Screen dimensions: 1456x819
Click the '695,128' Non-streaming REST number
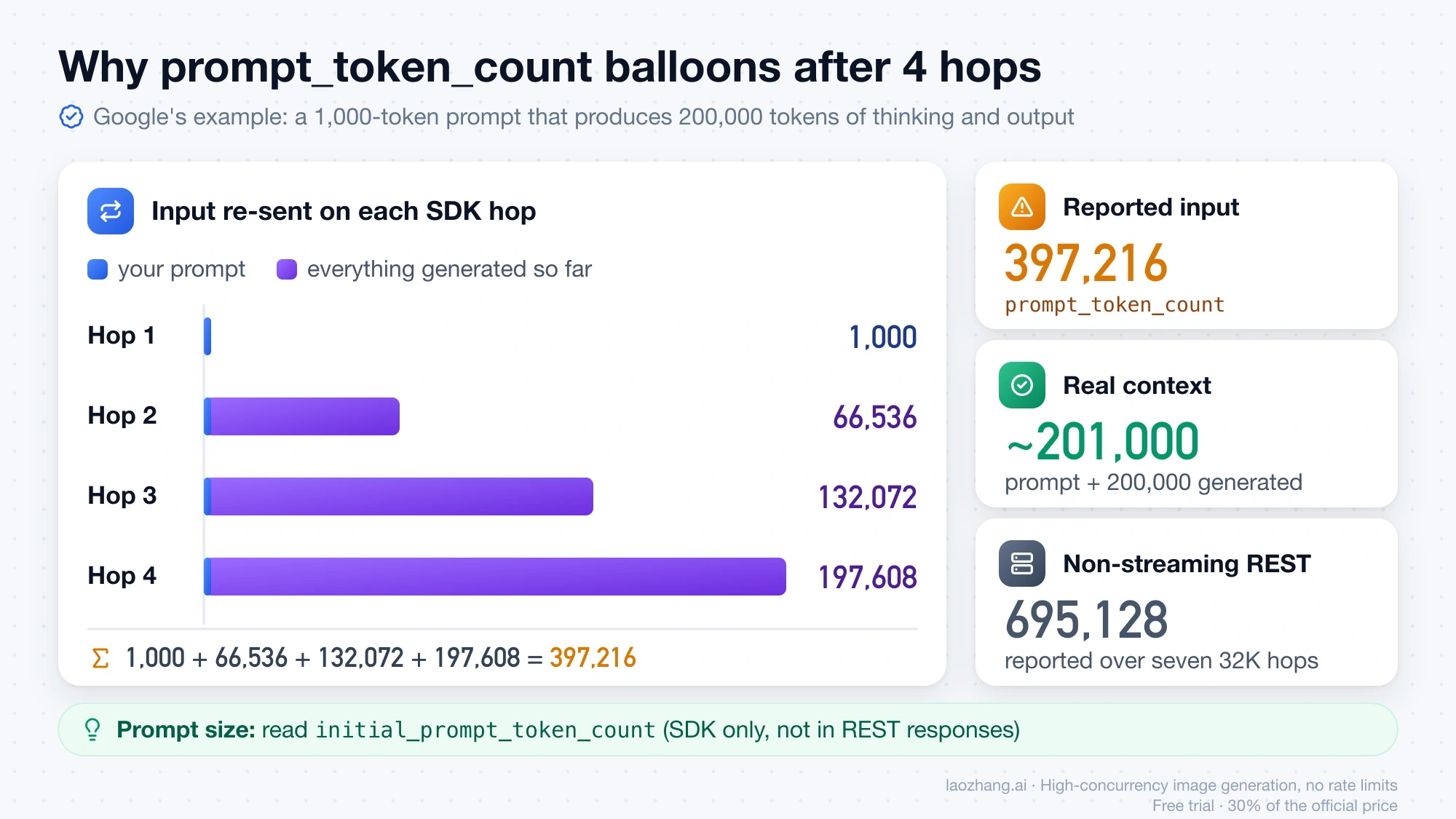point(1086,620)
